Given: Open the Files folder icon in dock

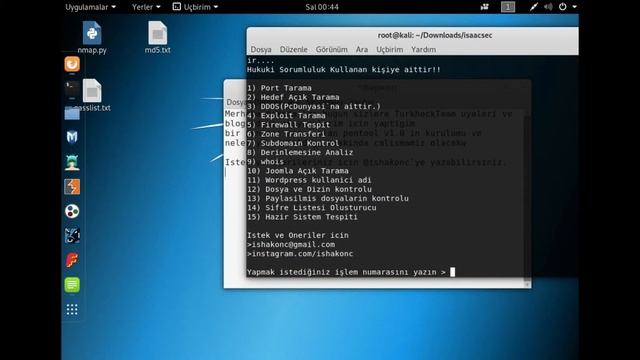Looking at the screenshot, I should click(72, 113).
